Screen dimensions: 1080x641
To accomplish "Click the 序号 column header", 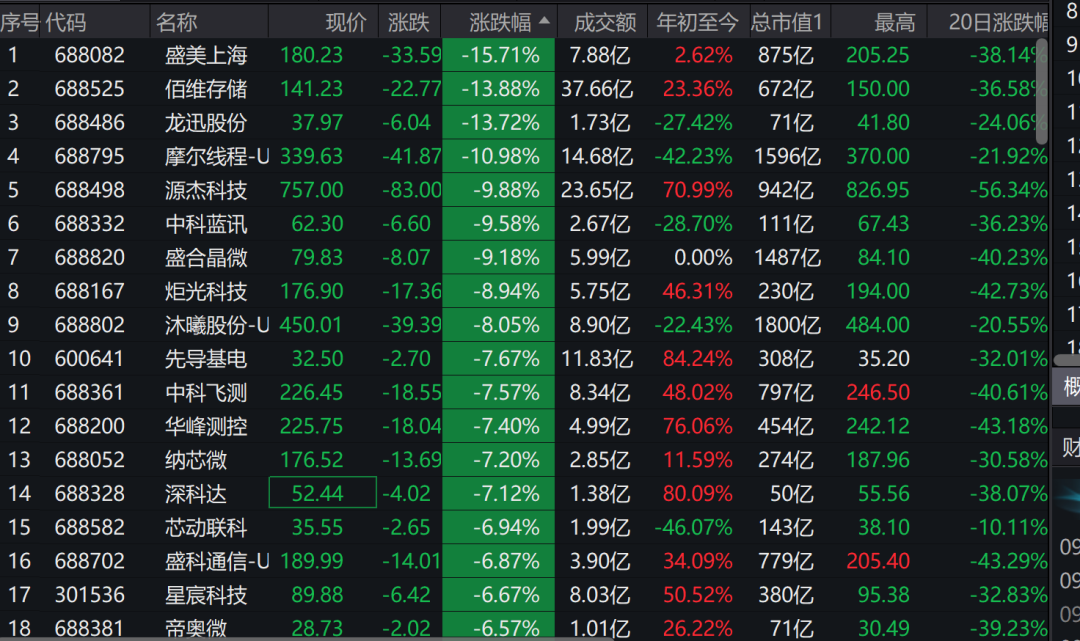I will click(x=20, y=23).
